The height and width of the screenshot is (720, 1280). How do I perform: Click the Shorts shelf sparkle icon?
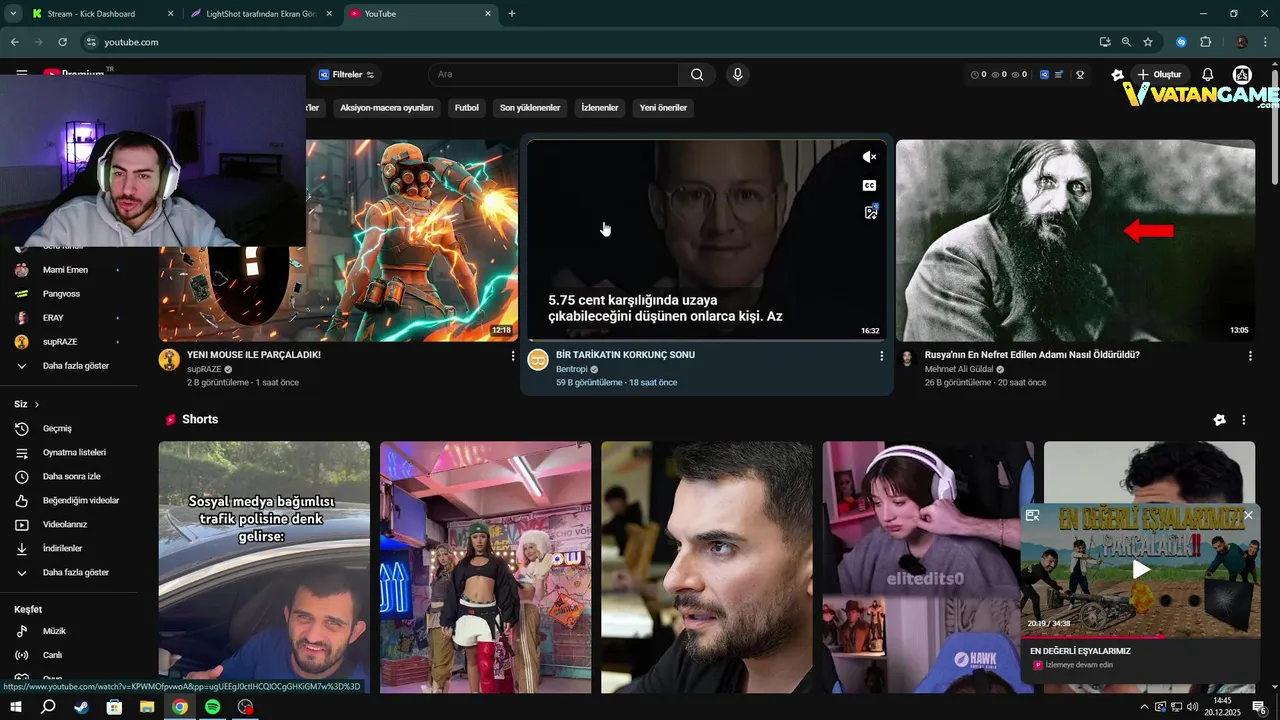pos(1219,420)
